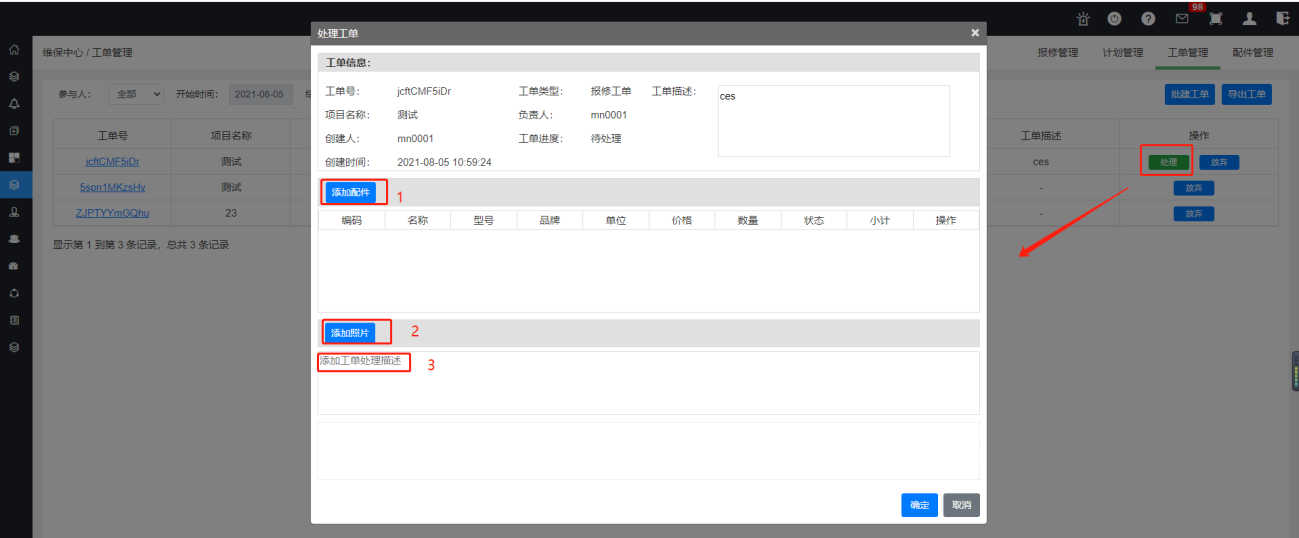Click the 工单描述 text box containing ces
Image resolution: width=1299 pixels, height=538 pixels.
tap(833, 121)
